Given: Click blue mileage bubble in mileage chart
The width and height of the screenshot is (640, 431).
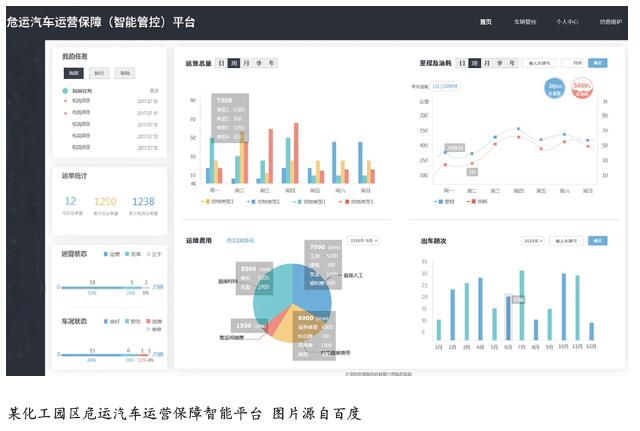Looking at the screenshot, I should pyautogui.click(x=555, y=87).
